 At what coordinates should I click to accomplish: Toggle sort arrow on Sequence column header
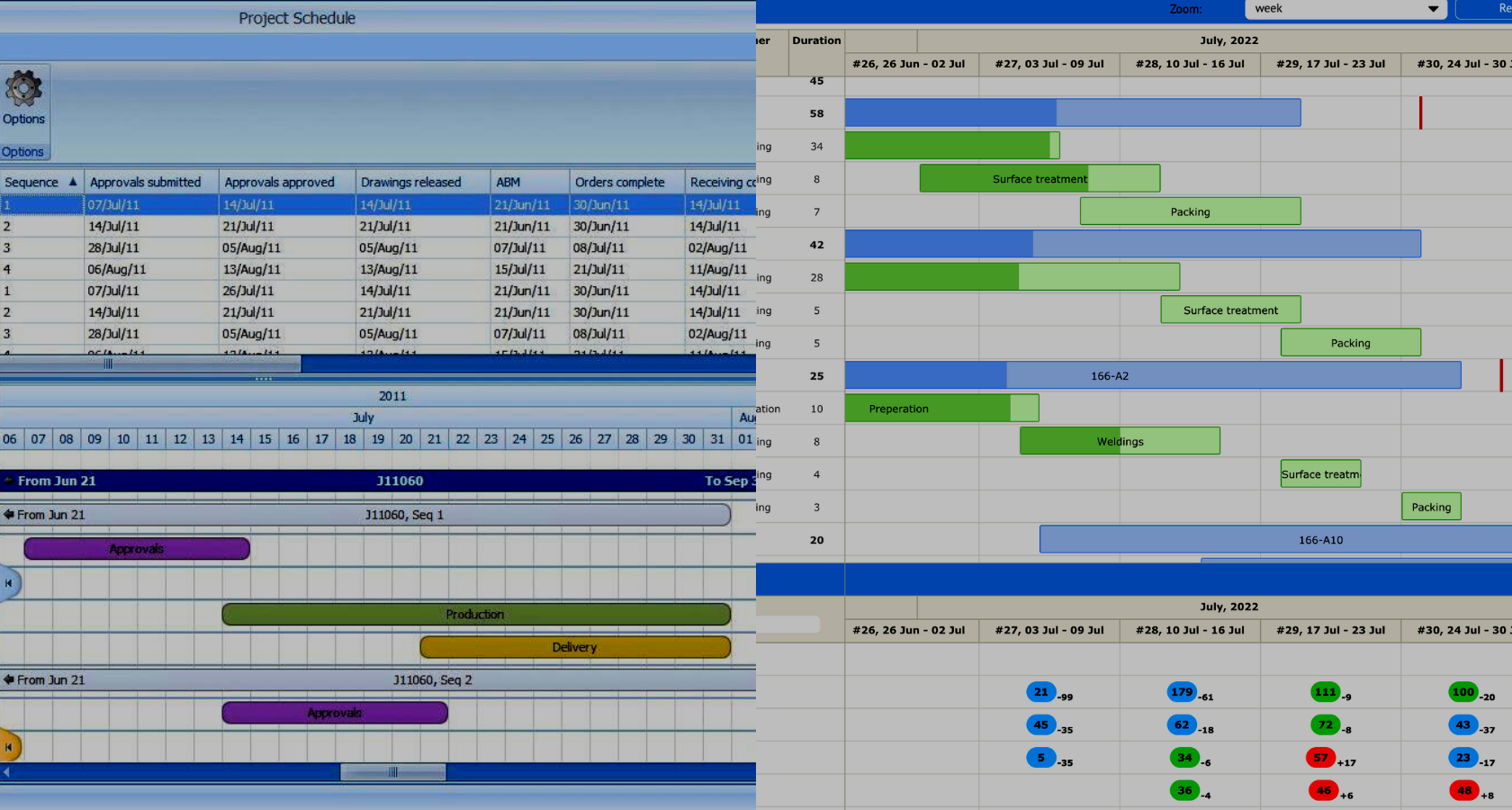tap(73, 182)
